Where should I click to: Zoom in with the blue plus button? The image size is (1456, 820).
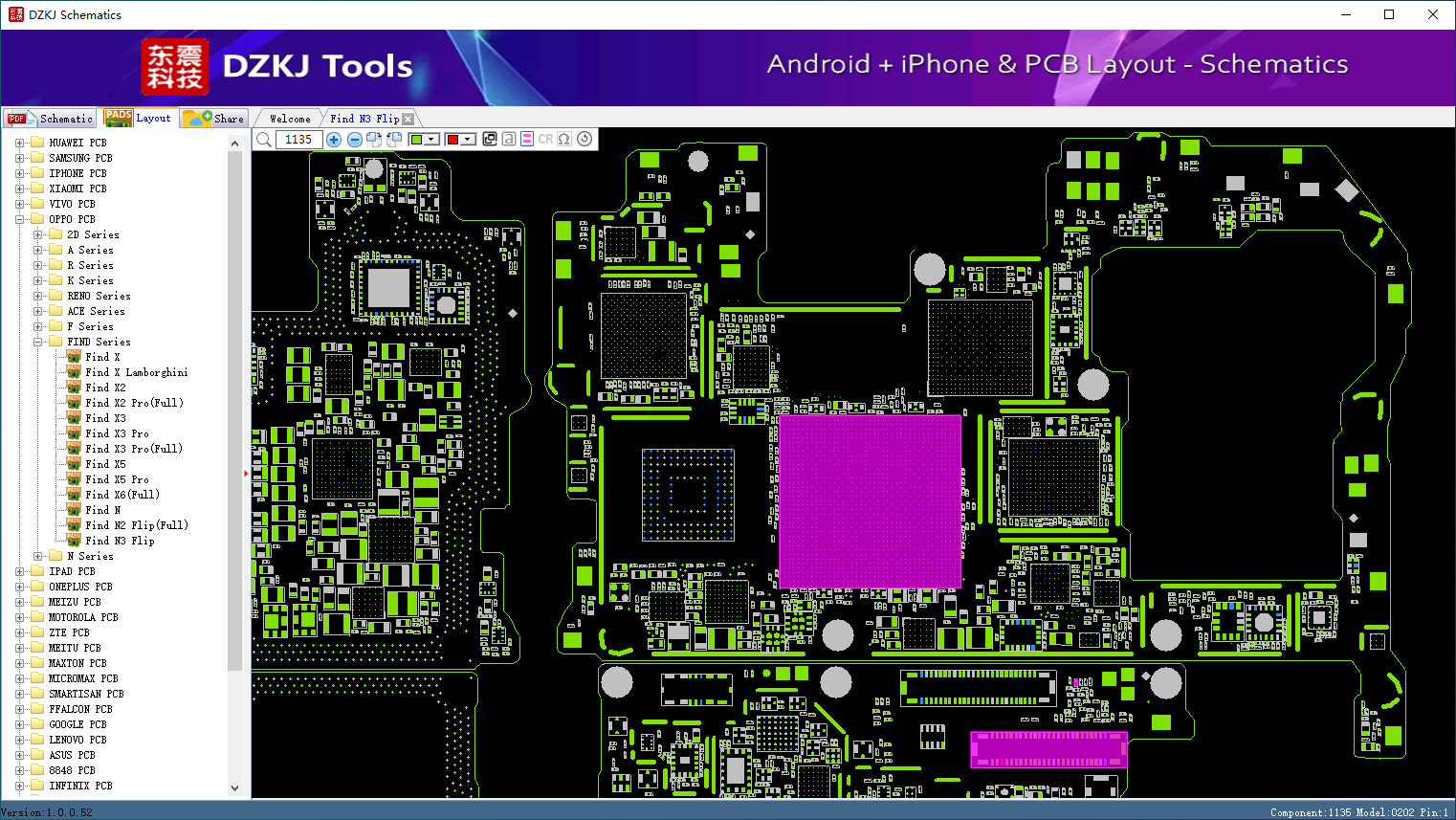click(334, 140)
